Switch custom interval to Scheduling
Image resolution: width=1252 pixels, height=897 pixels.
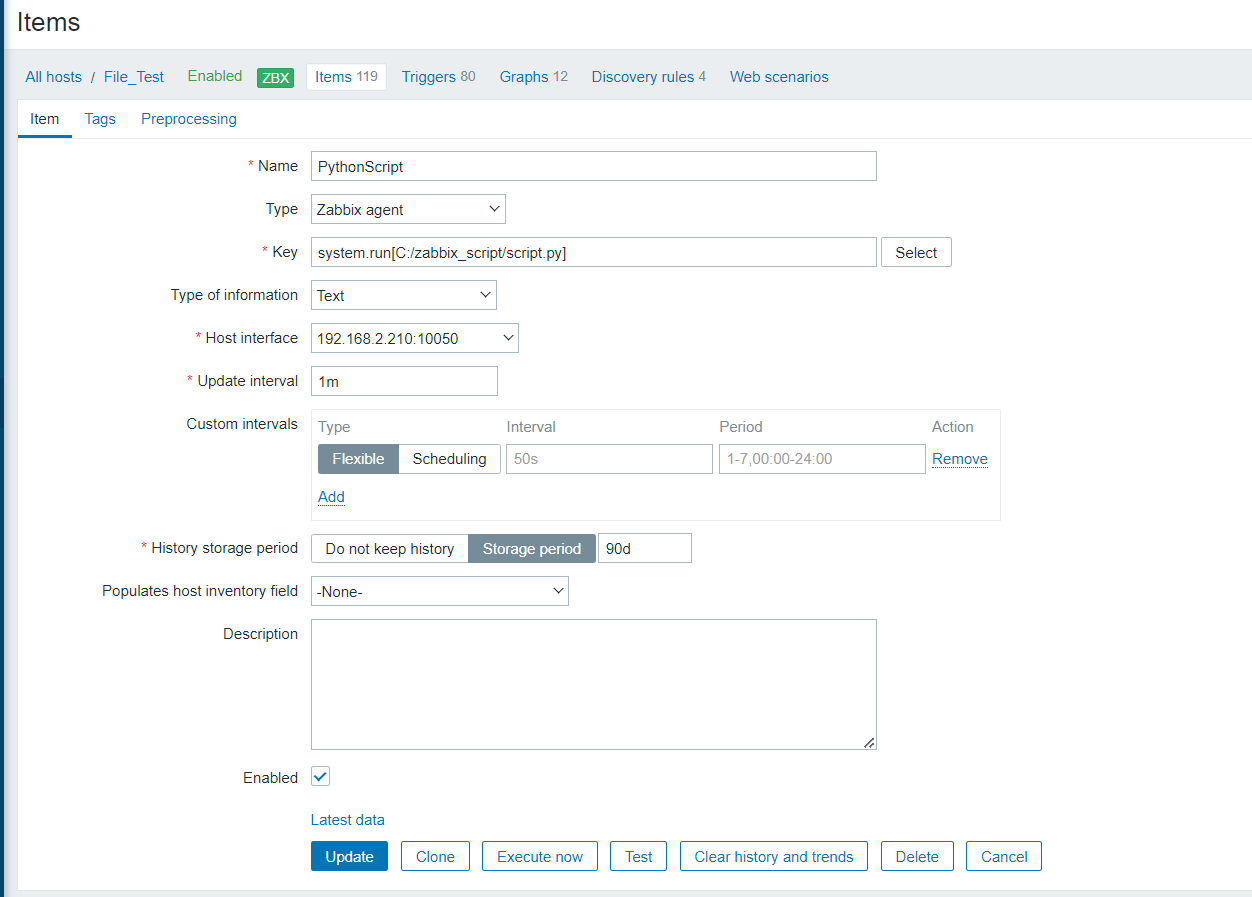(x=449, y=459)
